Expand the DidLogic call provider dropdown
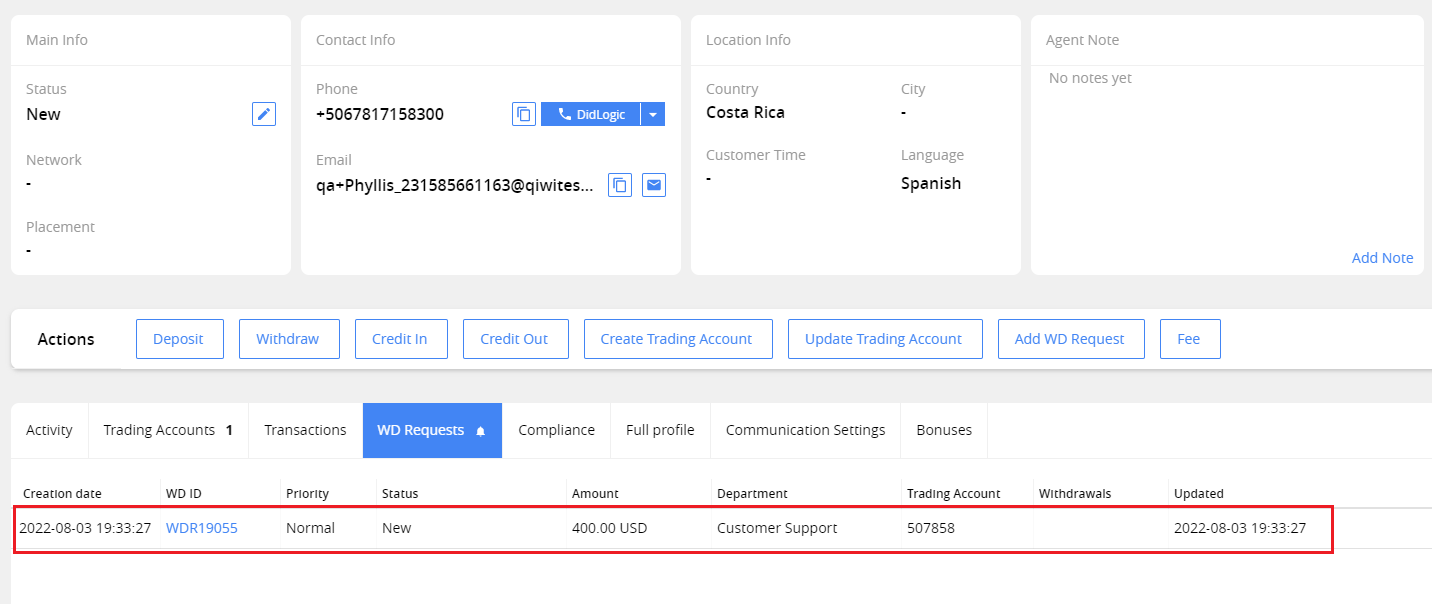Screen dimensions: 1432x604 655,113
